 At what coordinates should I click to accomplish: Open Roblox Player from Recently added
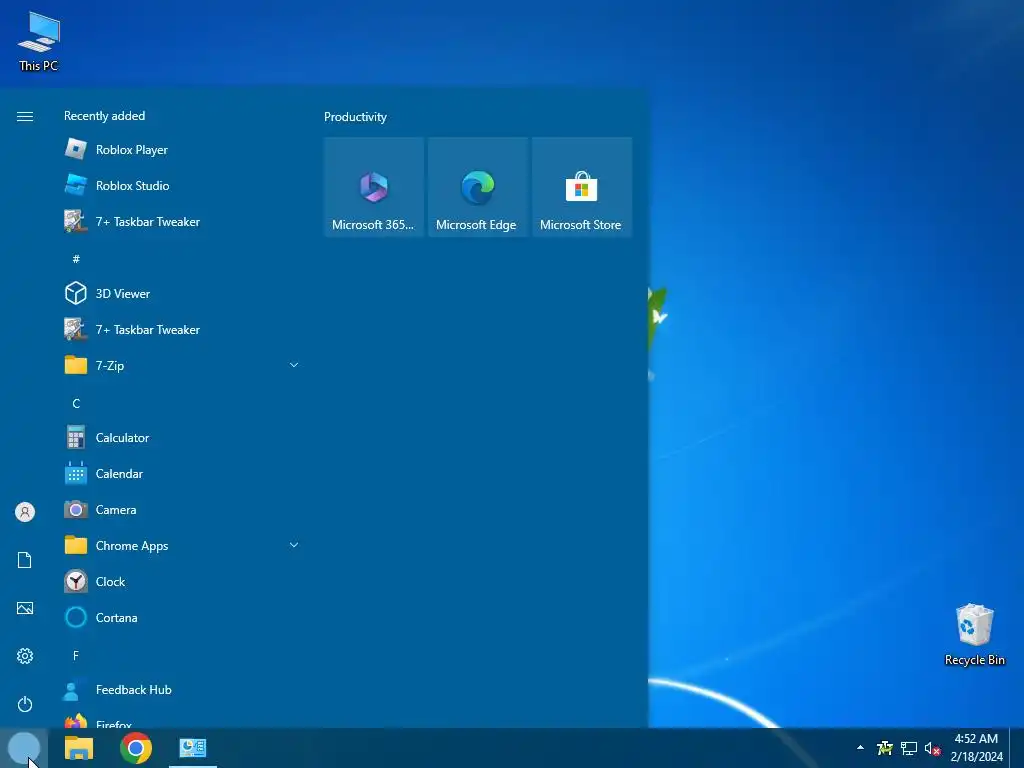pyautogui.click(x=180, y=150)
